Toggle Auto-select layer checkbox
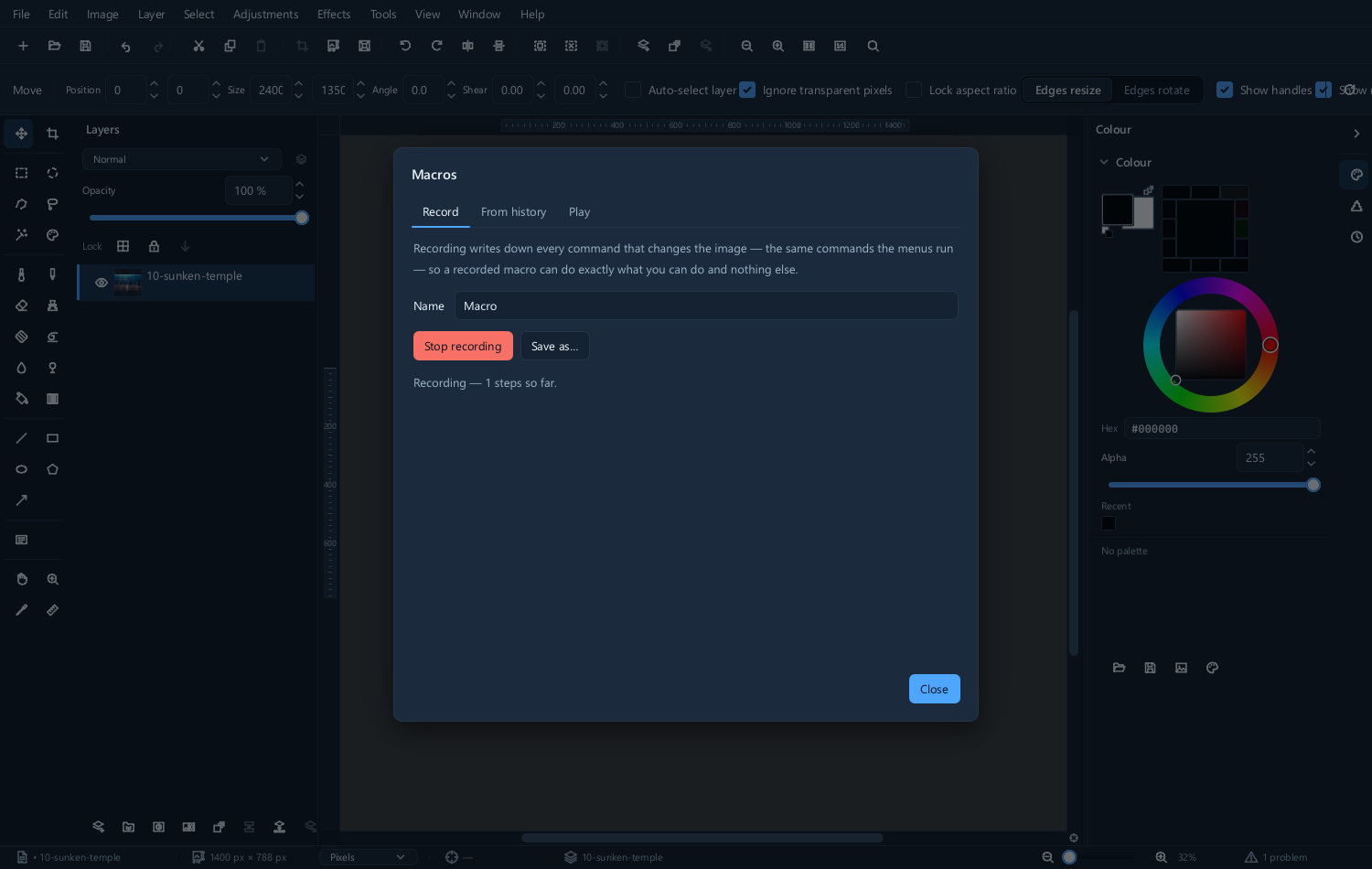 coord(633,90)
